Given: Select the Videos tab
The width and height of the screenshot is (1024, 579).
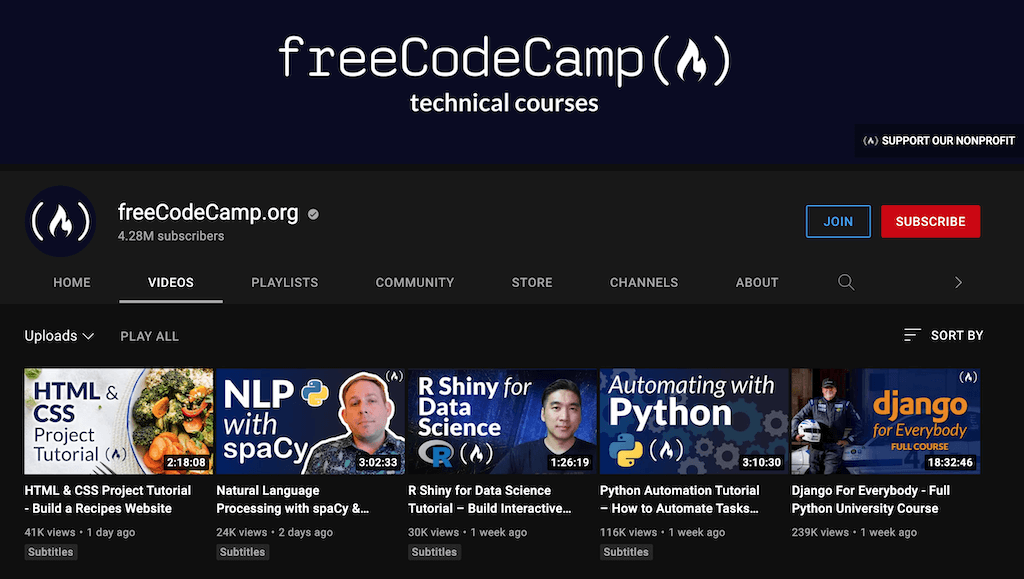Looking at the screenshot, I should [170, 283].
